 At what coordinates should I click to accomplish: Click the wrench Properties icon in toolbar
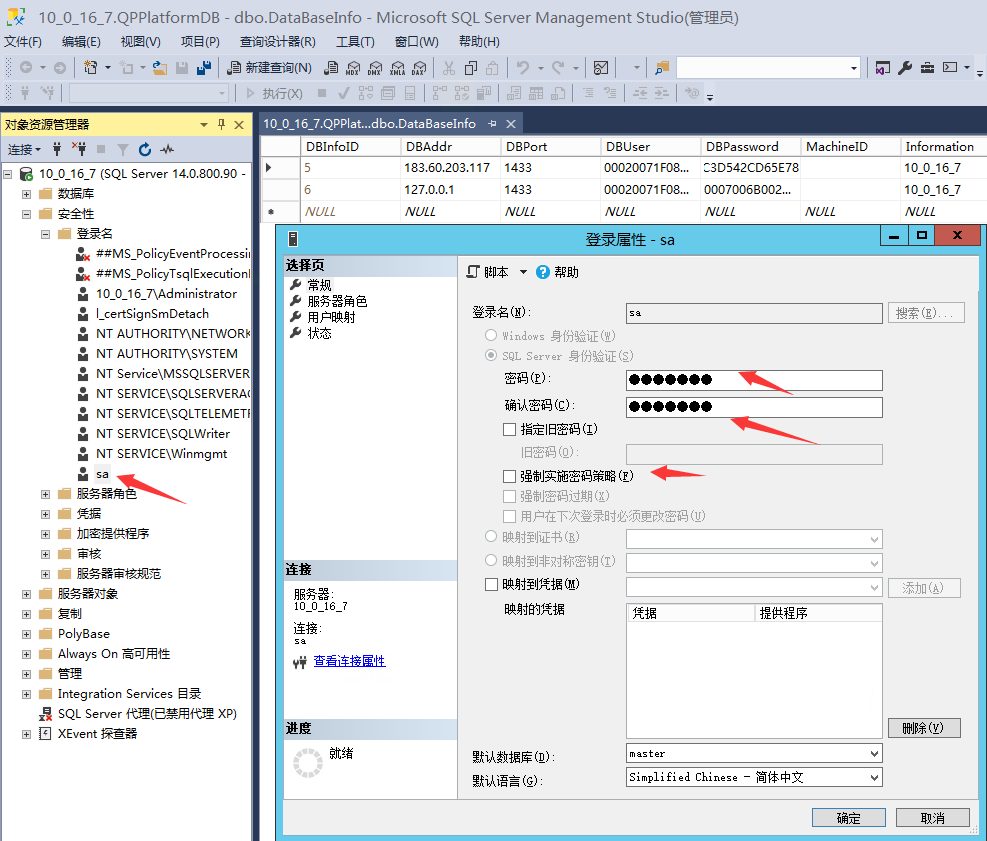coord(905,68)
